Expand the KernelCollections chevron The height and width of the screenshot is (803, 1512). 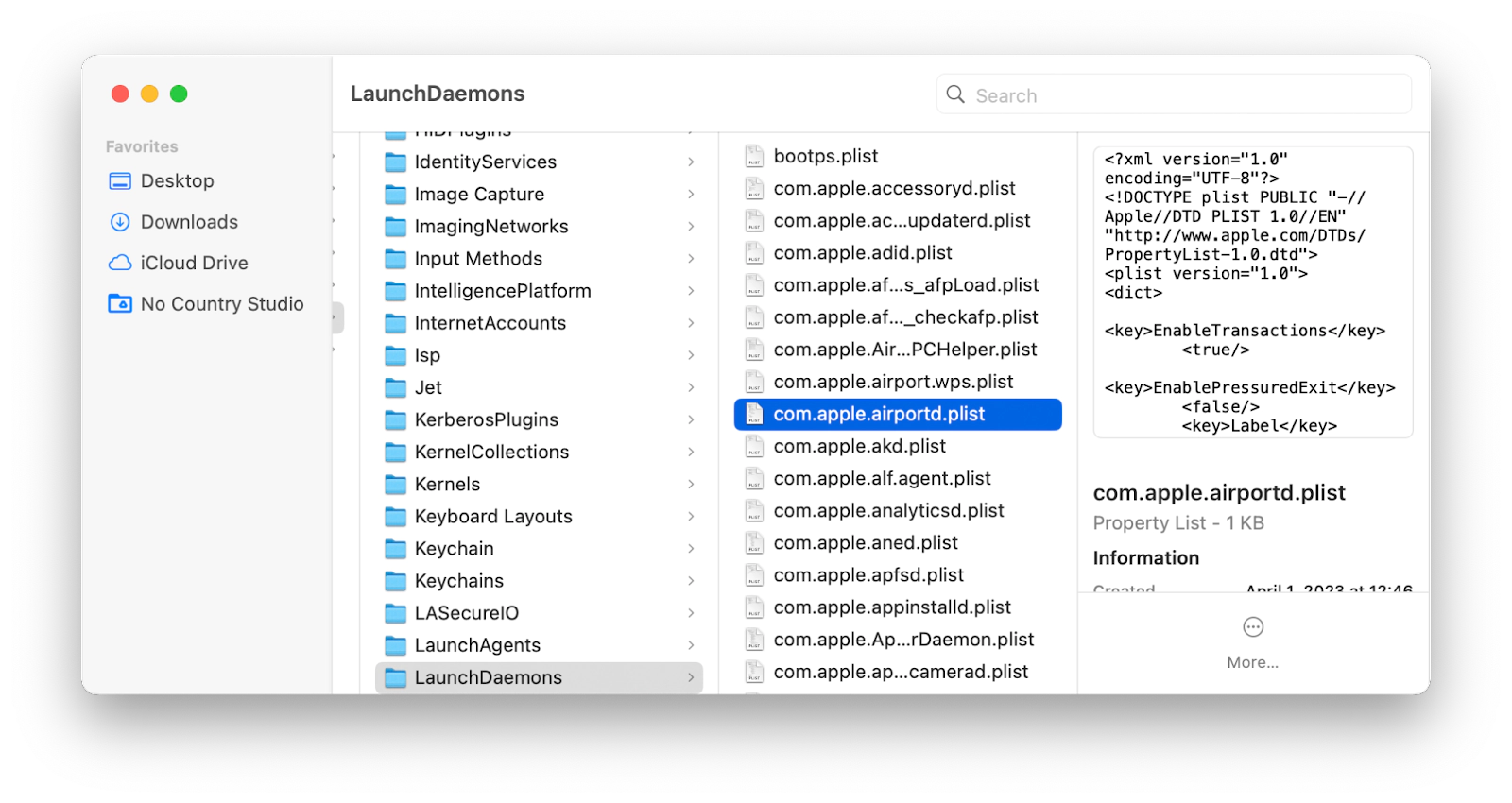point(691,452)
